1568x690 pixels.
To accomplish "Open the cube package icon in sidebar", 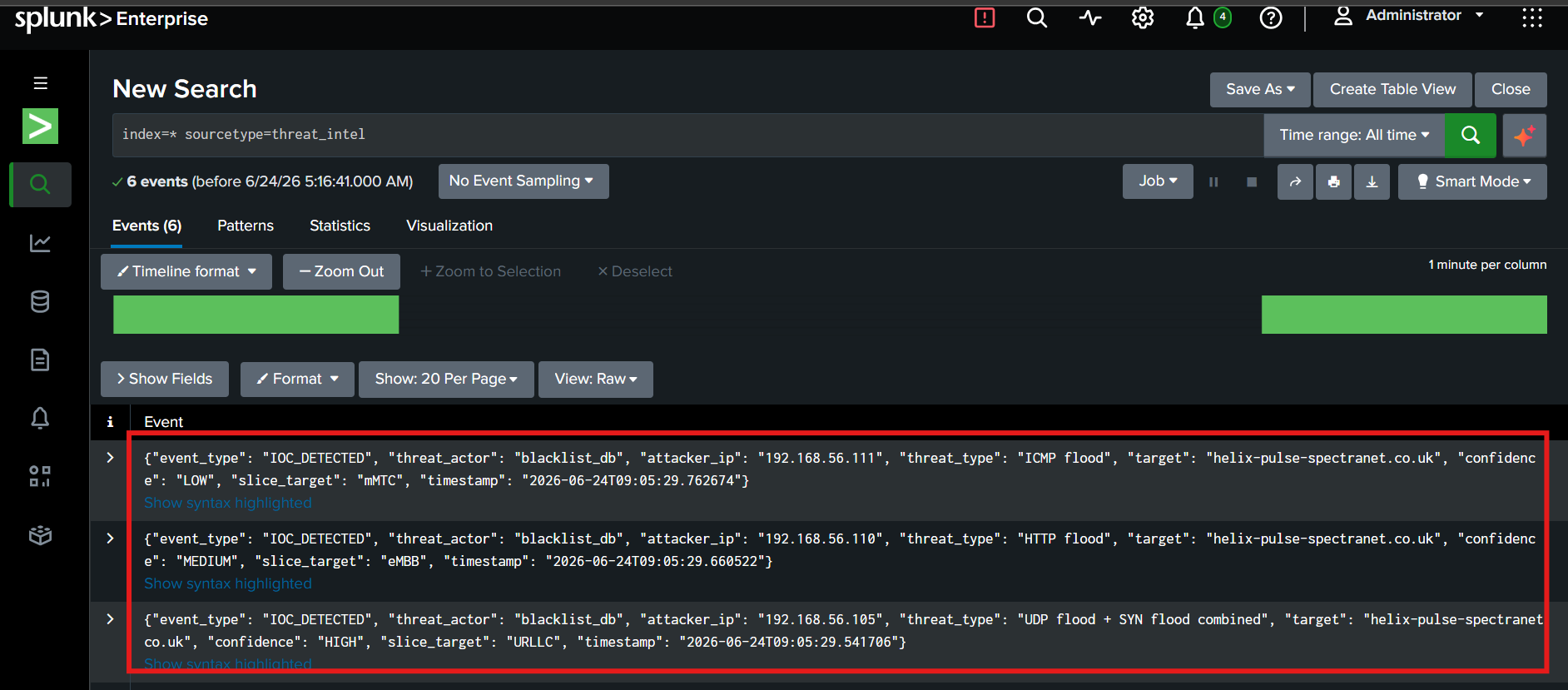I will (x=40, y=535).
